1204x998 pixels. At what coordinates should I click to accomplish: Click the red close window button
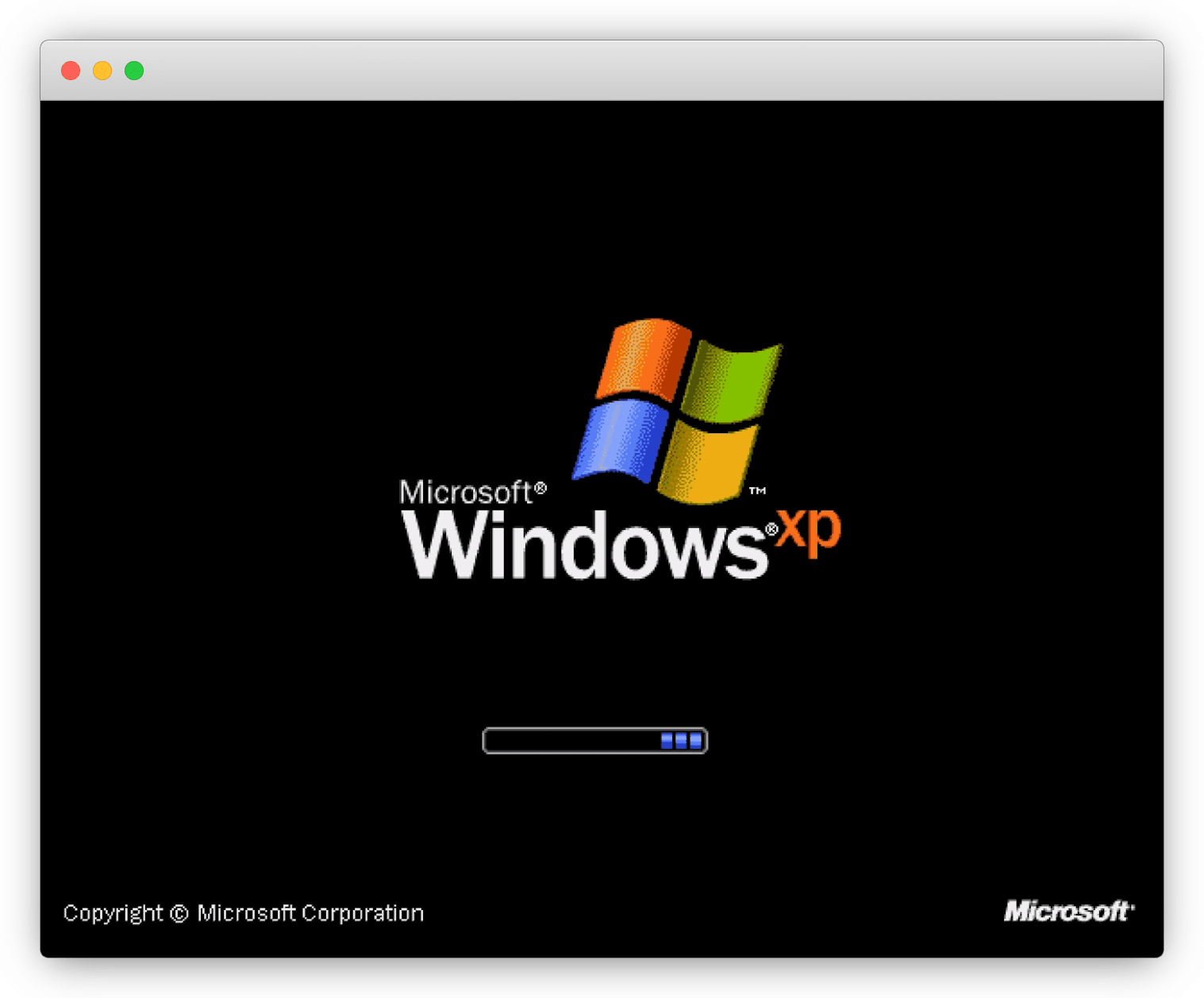pos(71,71)
